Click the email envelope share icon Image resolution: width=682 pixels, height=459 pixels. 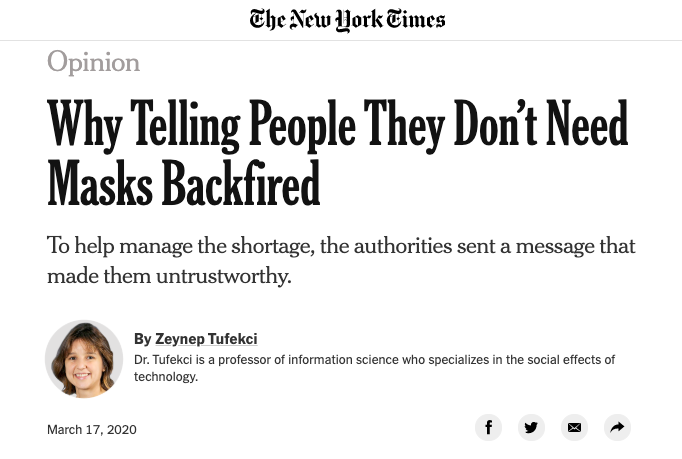click(x=574, y=428)
